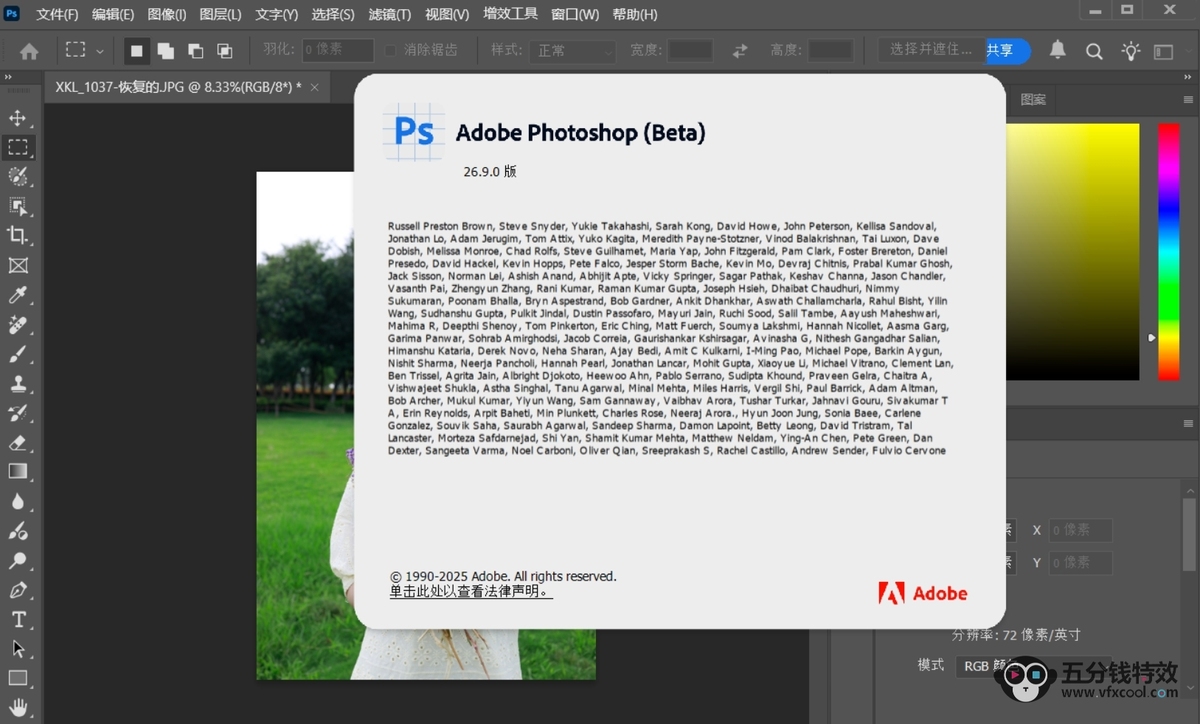Select the Spot Healing Brush tool
The height and width of the screenshot is (724, 1200).
click(18, 325)
